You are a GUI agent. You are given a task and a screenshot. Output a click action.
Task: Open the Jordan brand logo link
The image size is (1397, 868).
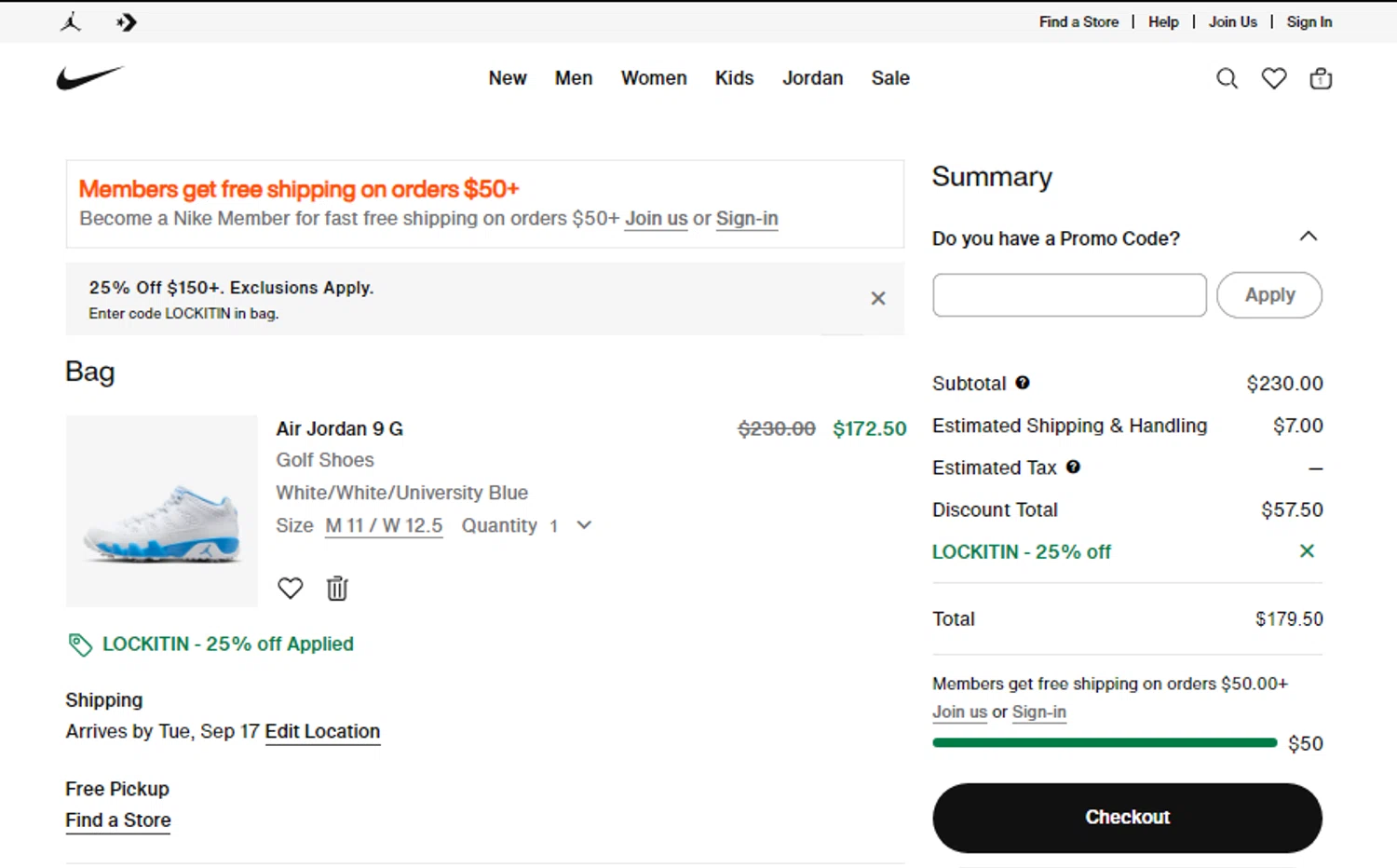click(x=71, y=21)
